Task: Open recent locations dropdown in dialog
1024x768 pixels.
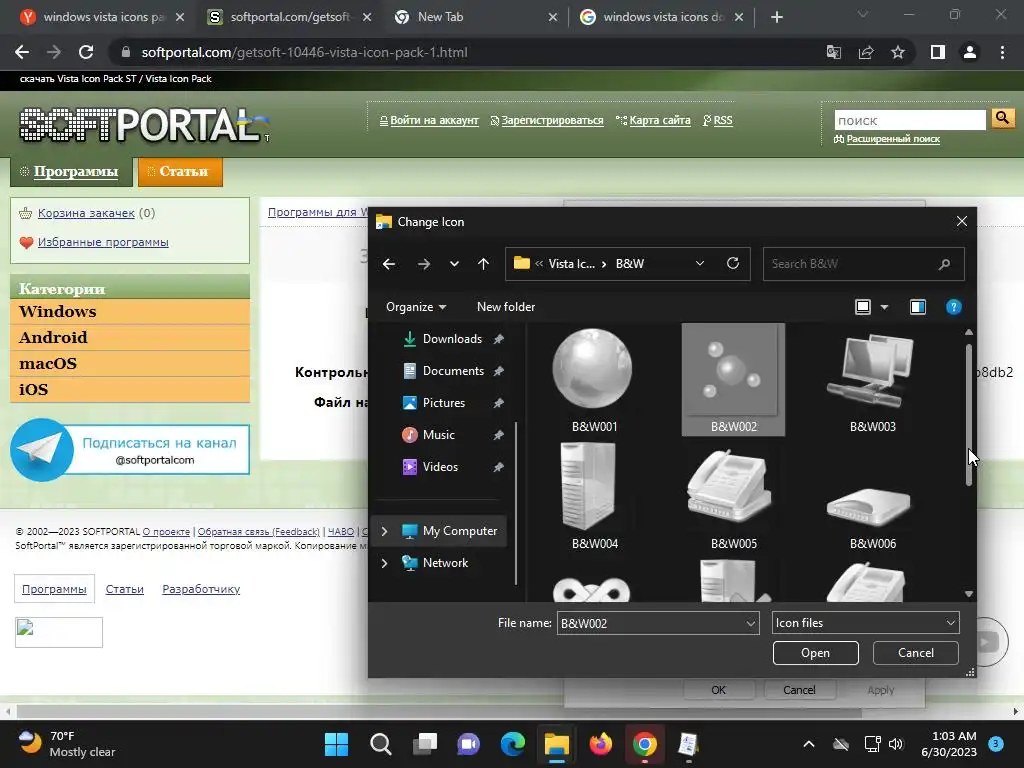Action: pos(454,264)
